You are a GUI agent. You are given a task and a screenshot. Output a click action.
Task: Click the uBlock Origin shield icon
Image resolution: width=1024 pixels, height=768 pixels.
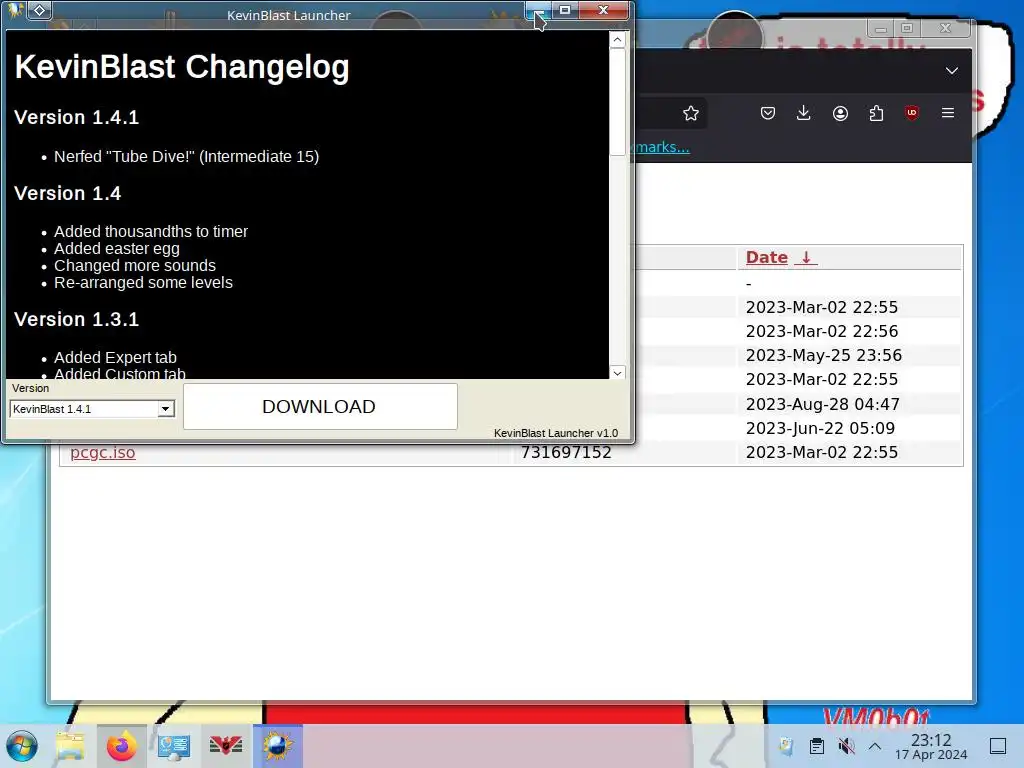(x=912, y=113)
